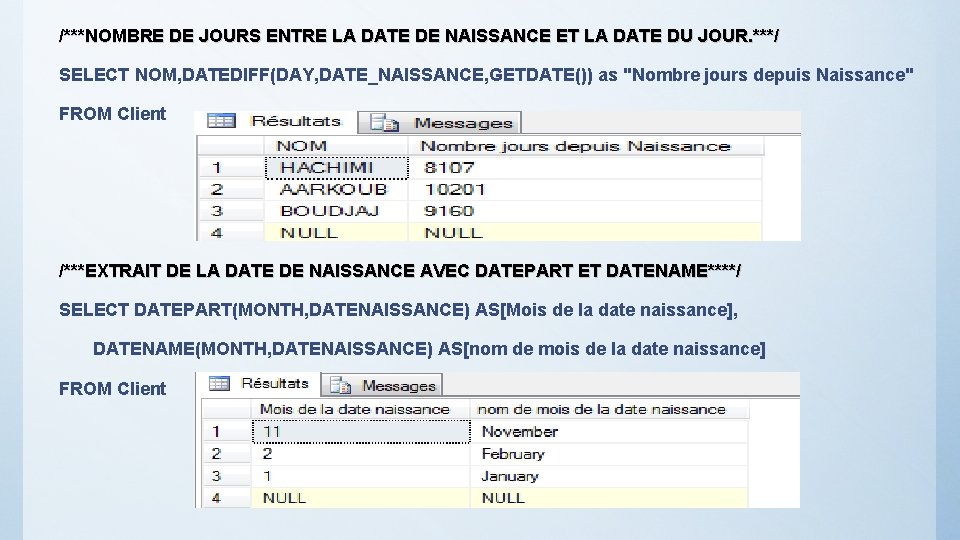This screenshot has height=540, width=960.
Task: Click the grid icon of lower Résultats tab
Action: (x=219, y=384)
